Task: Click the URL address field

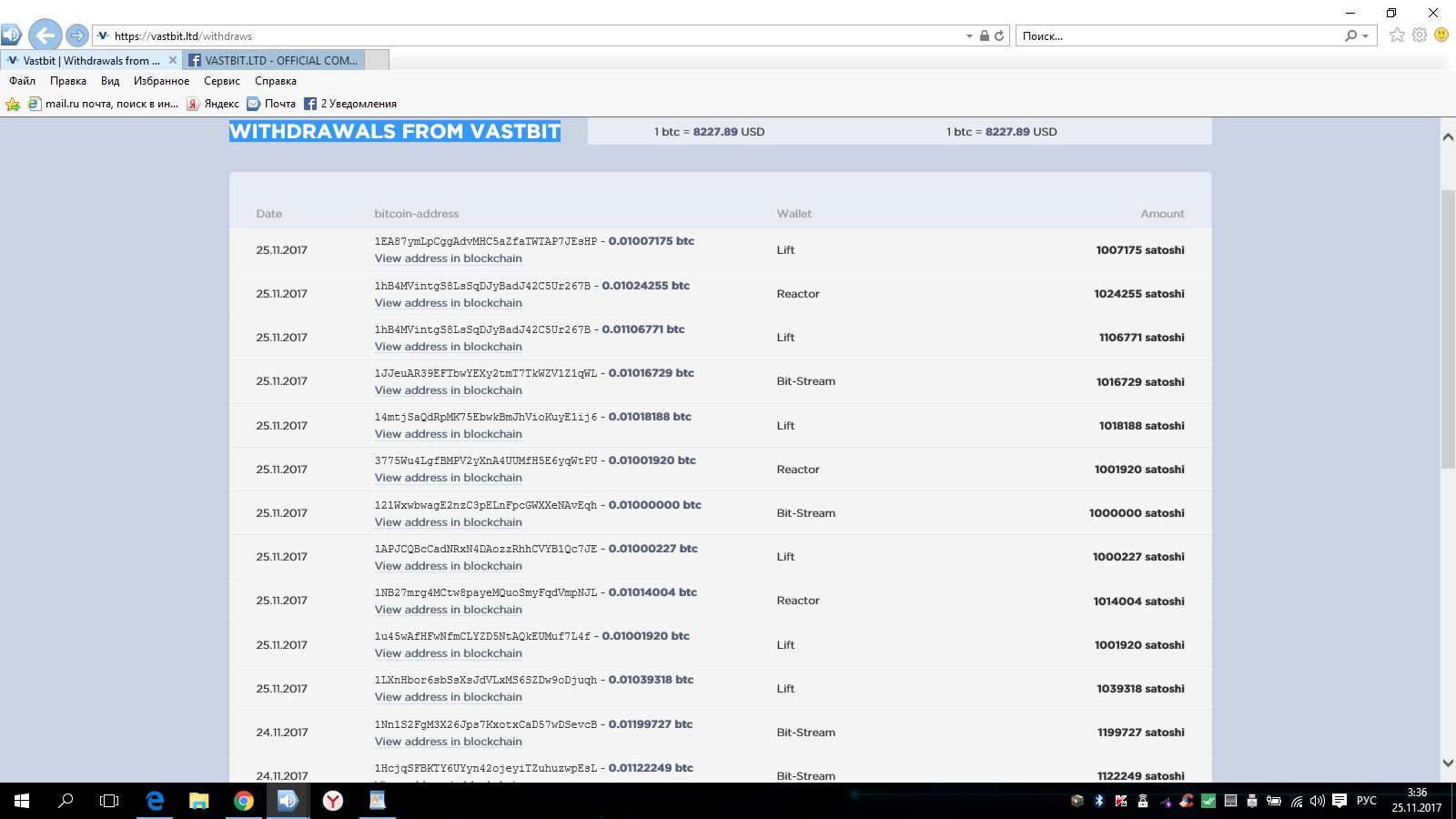Action: [528, 36]
